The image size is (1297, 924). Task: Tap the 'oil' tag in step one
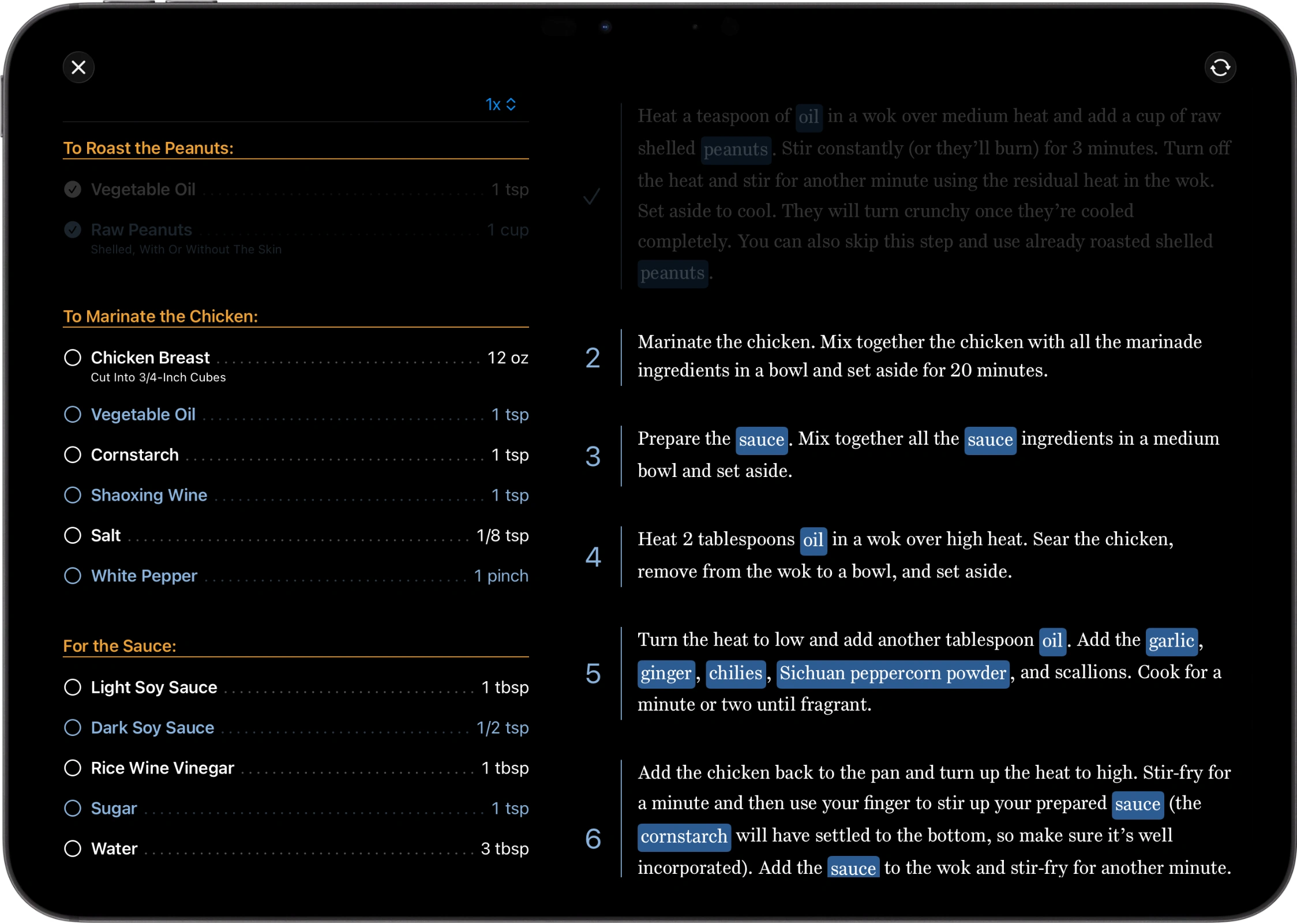pos(808,117)
